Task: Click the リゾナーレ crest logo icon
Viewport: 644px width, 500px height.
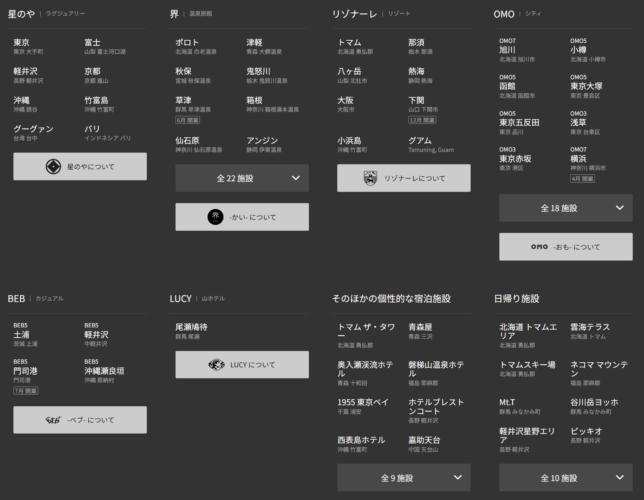Action: coord(371,178)
